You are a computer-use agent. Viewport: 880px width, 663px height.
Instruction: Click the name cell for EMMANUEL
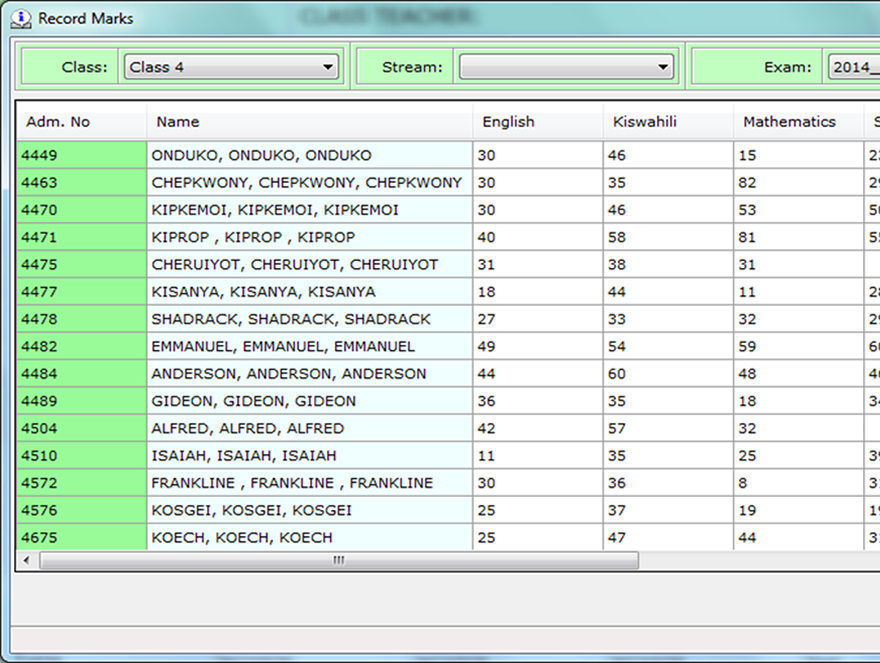[309, 347]
